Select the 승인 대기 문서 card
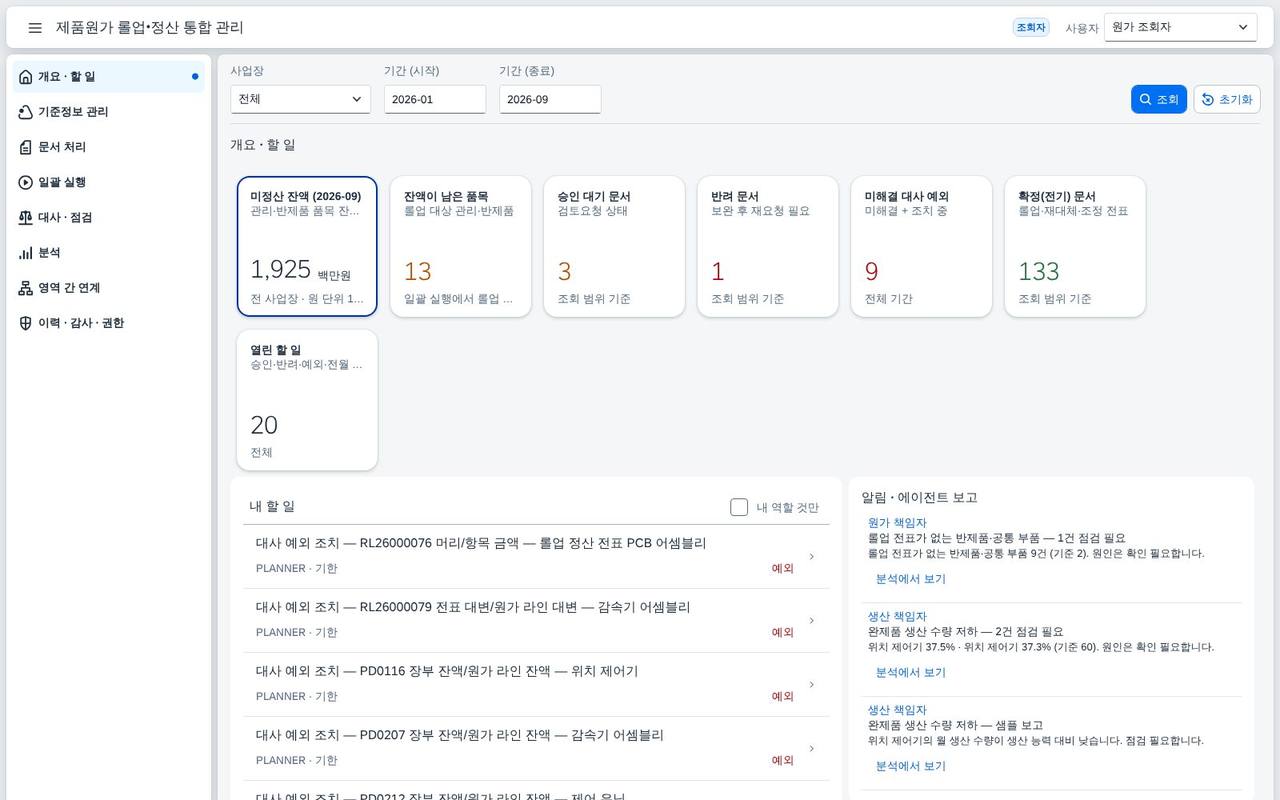Viewport: 1280px width, 800px height. pos(614,246)
